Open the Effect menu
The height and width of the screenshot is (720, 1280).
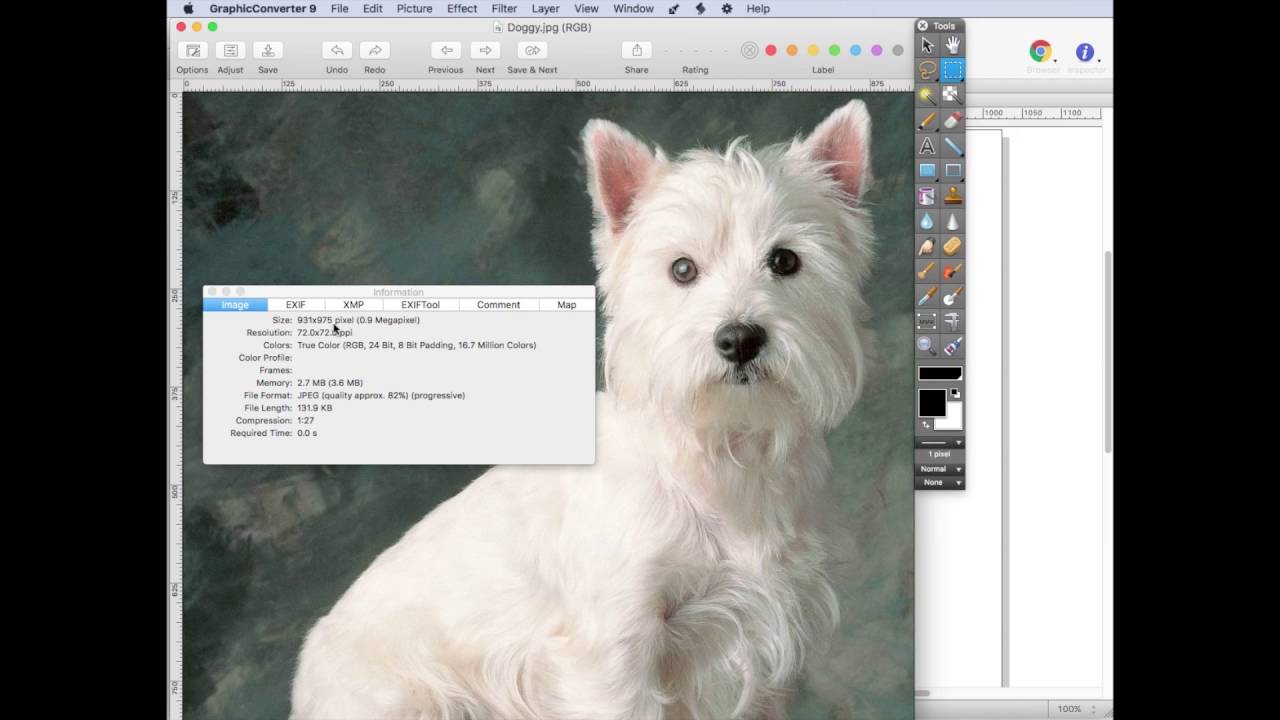coord(462,8)
